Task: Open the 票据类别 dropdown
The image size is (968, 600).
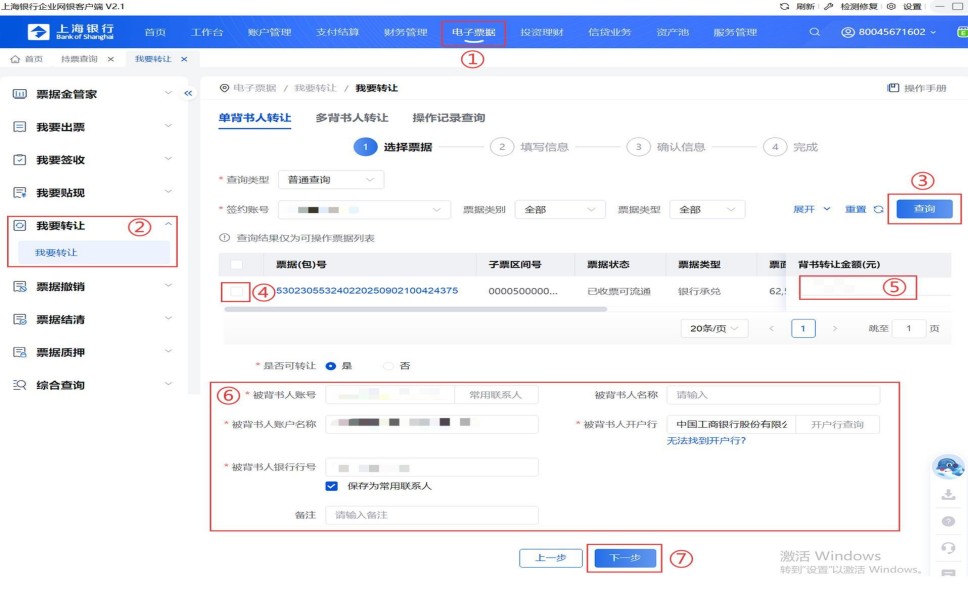Action: tap(560, 210)
